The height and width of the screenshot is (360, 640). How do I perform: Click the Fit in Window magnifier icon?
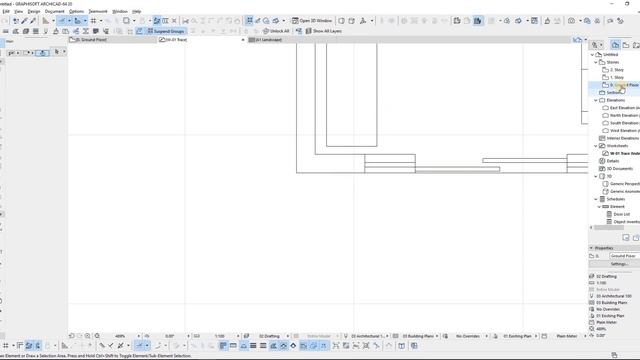97,336
